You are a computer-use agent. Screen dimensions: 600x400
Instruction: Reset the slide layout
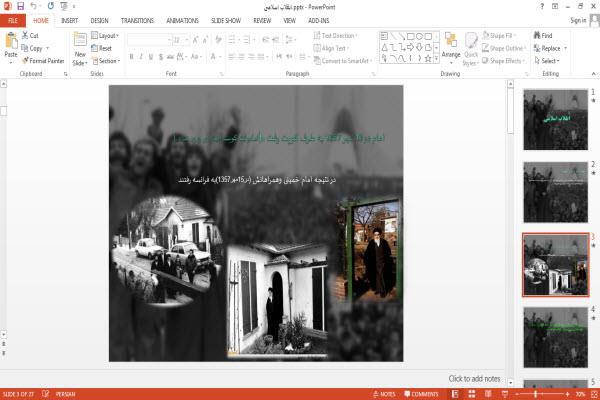coord(101,48)
